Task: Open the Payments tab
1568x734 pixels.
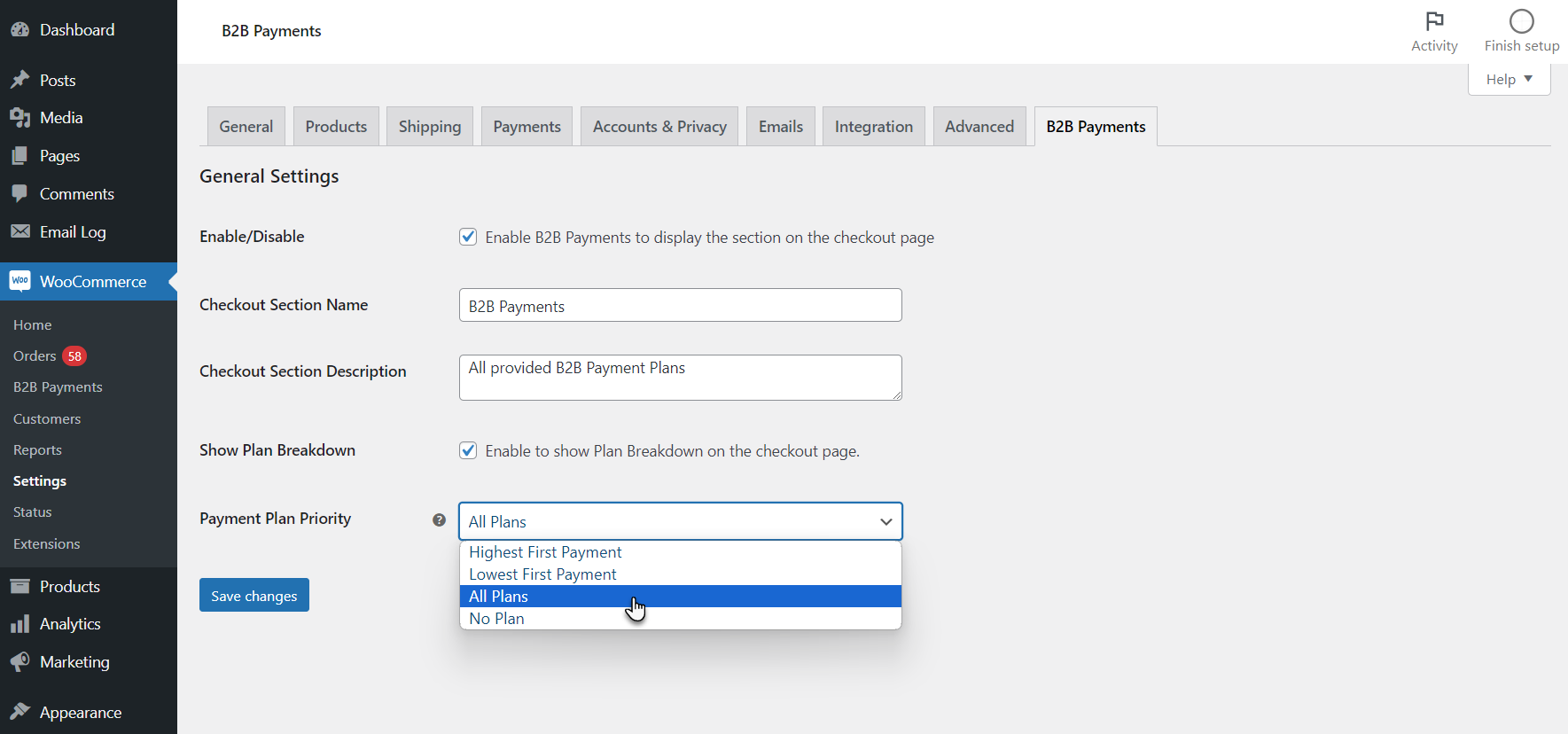Action: [x=527, y=126]
